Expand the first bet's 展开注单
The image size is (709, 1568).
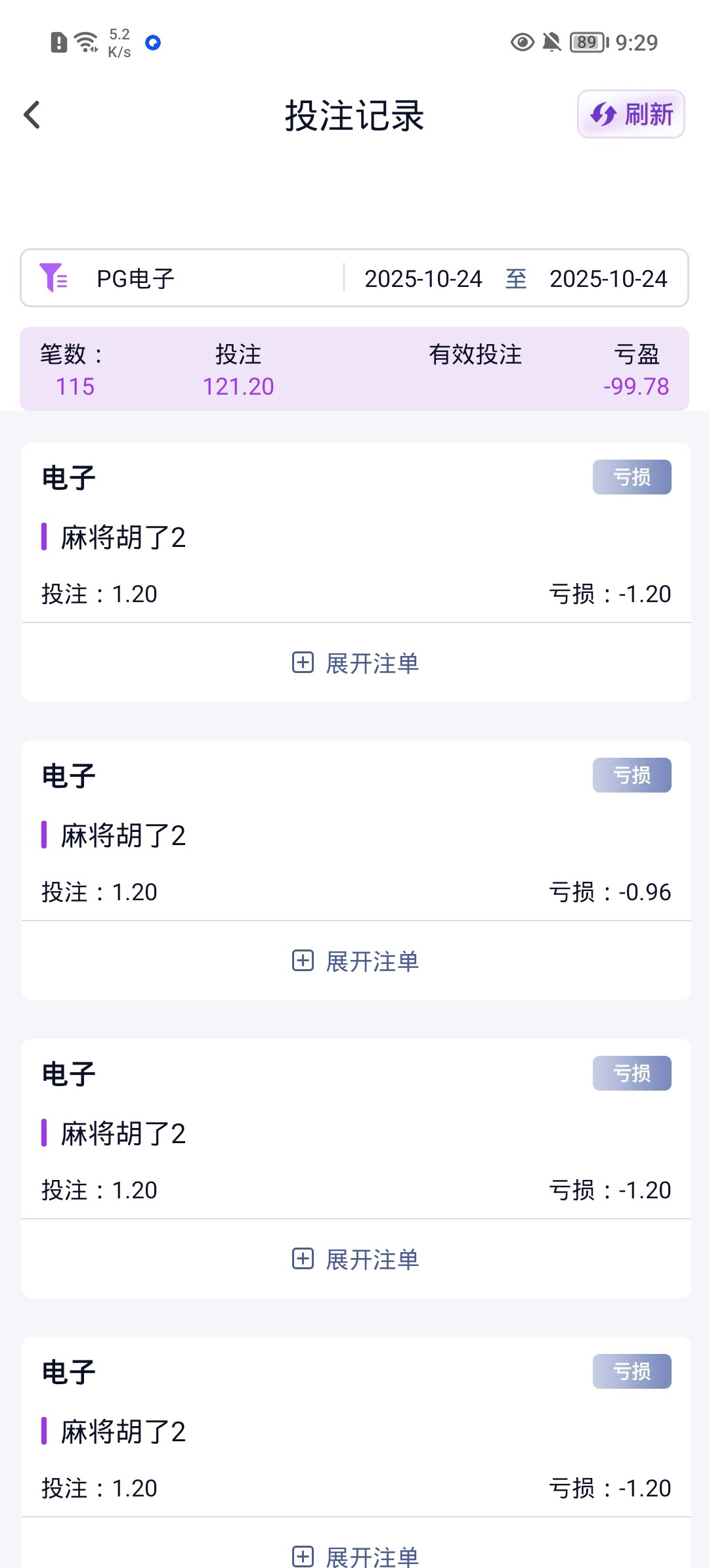click(x=355, y=663)
